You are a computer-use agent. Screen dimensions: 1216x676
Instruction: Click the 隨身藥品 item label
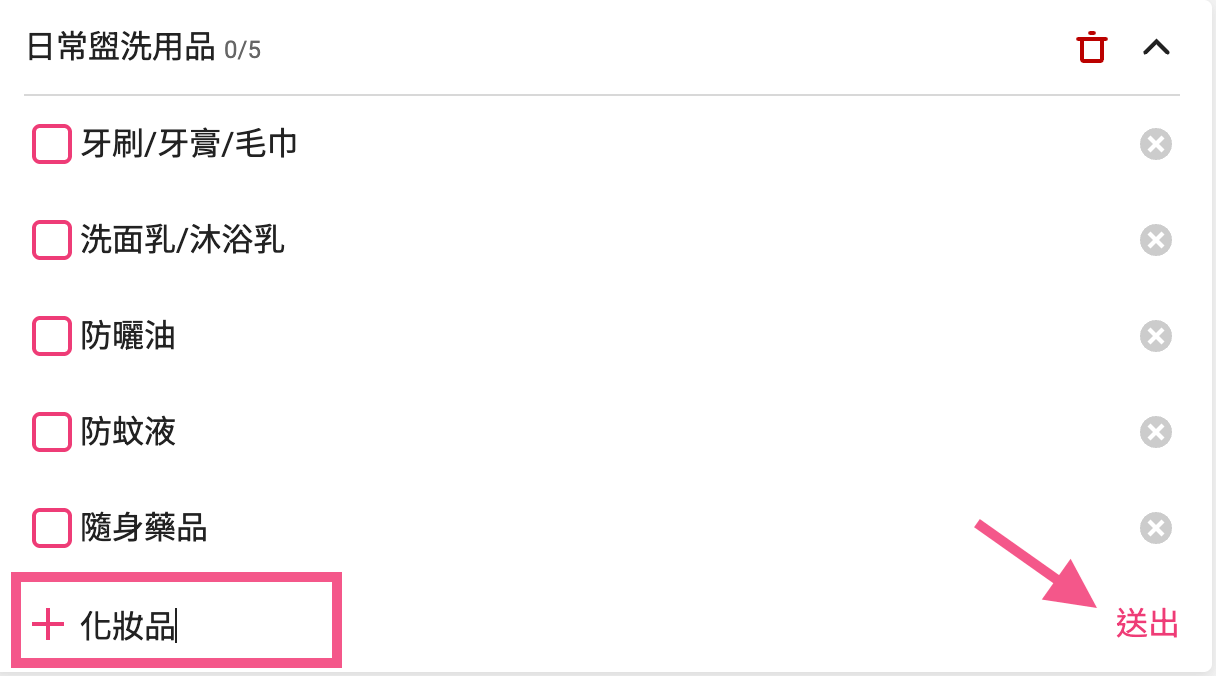[144, 528]
